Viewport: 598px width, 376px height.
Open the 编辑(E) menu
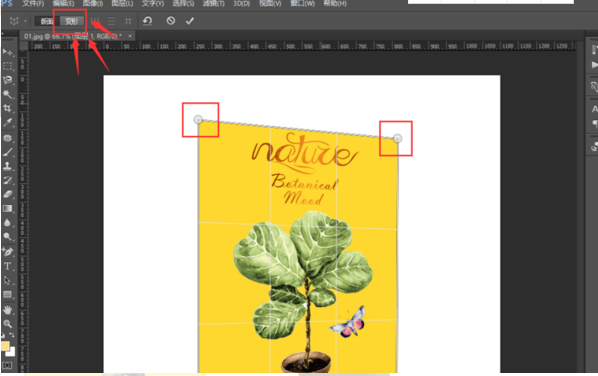tap(63, 3)
